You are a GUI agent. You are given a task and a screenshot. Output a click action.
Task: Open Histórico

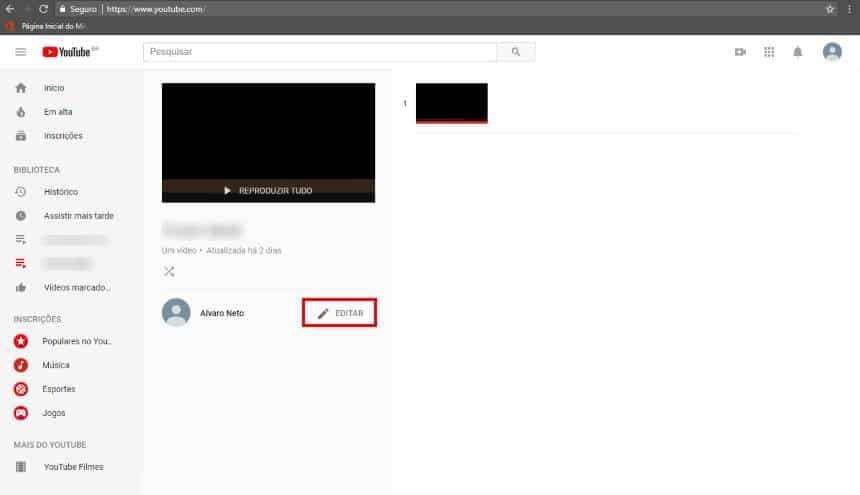point(61,192)
